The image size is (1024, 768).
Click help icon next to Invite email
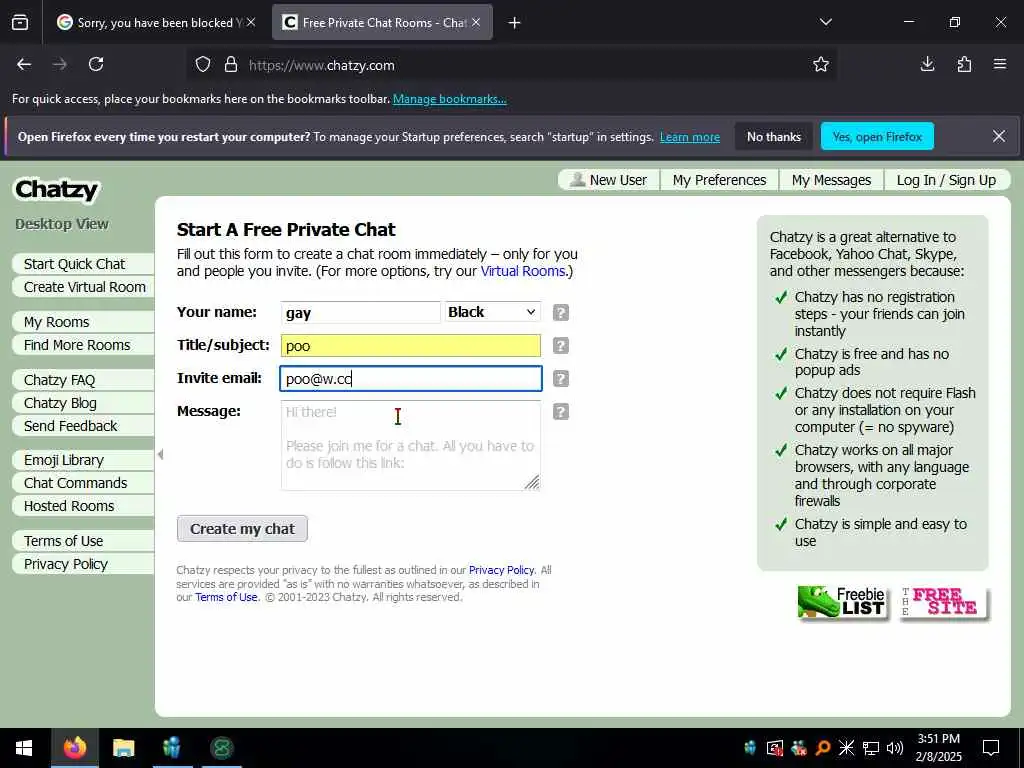(560, 379)
